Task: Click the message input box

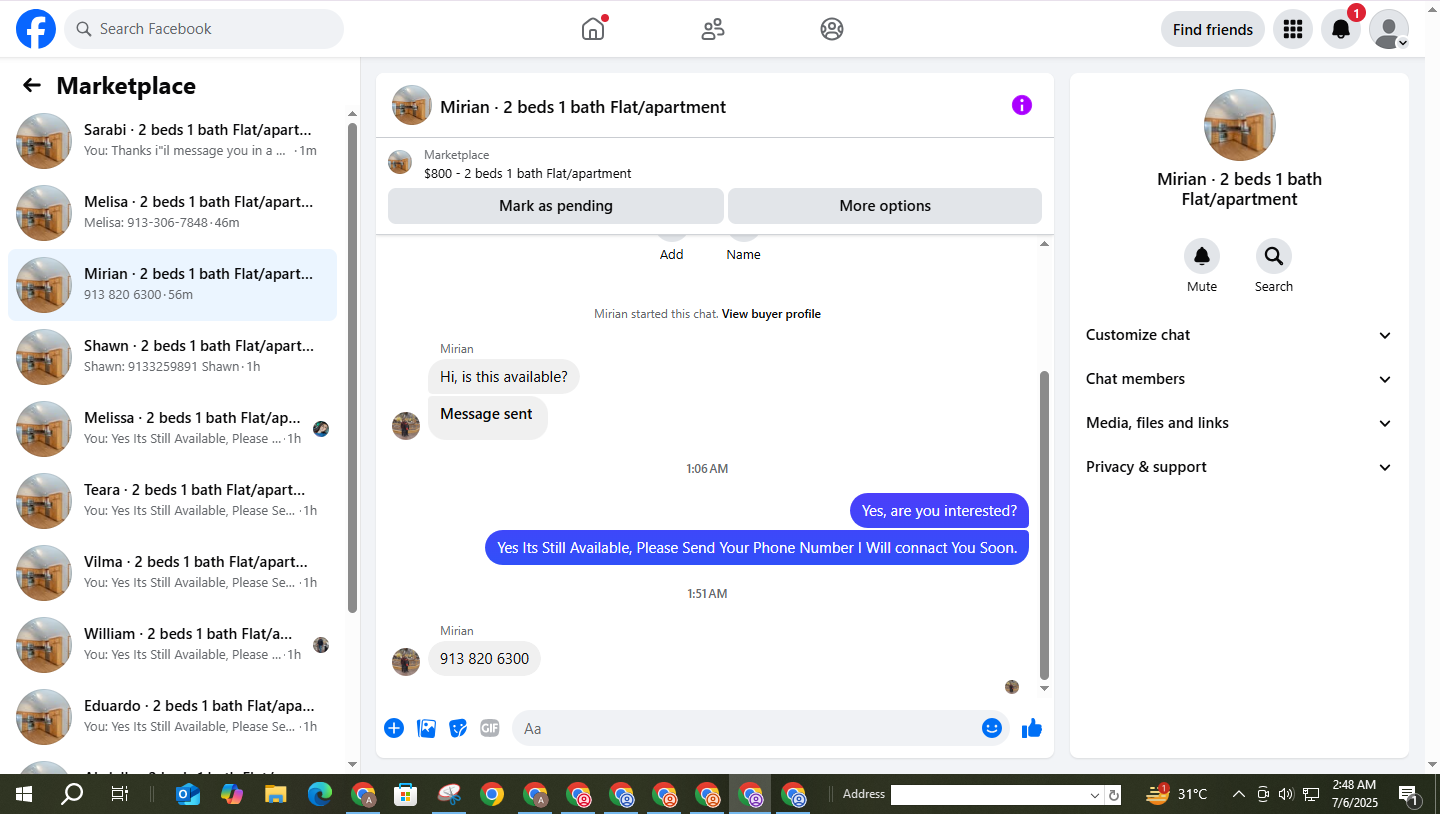Action: click(760, 728)
